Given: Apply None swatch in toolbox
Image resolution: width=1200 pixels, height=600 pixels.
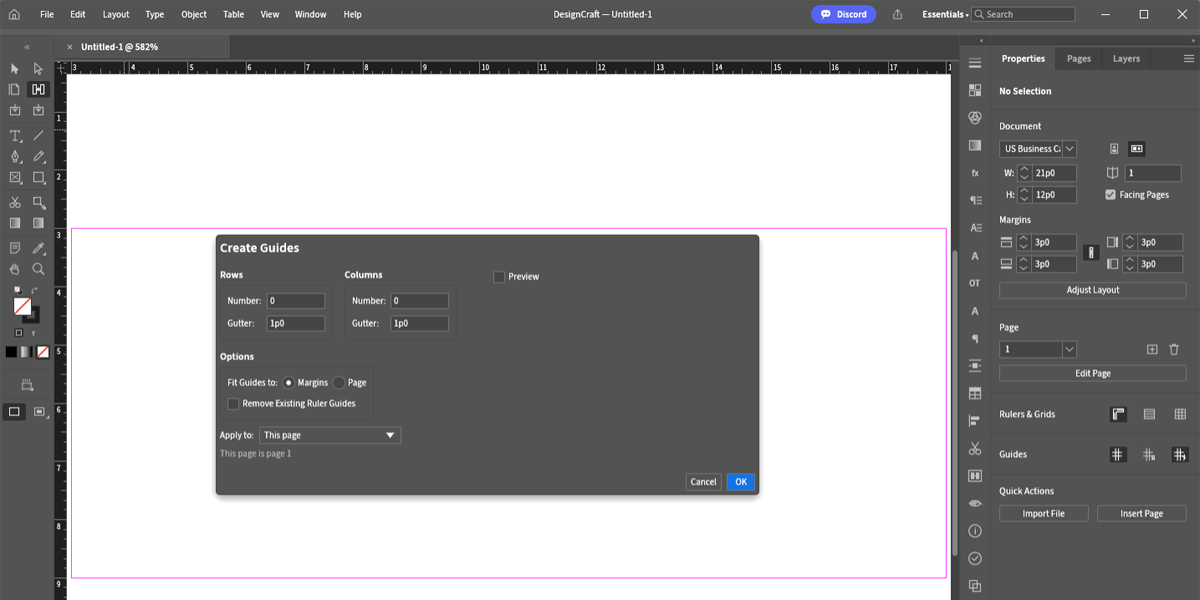Looking at the screenshot, I should tap(43, 352).
